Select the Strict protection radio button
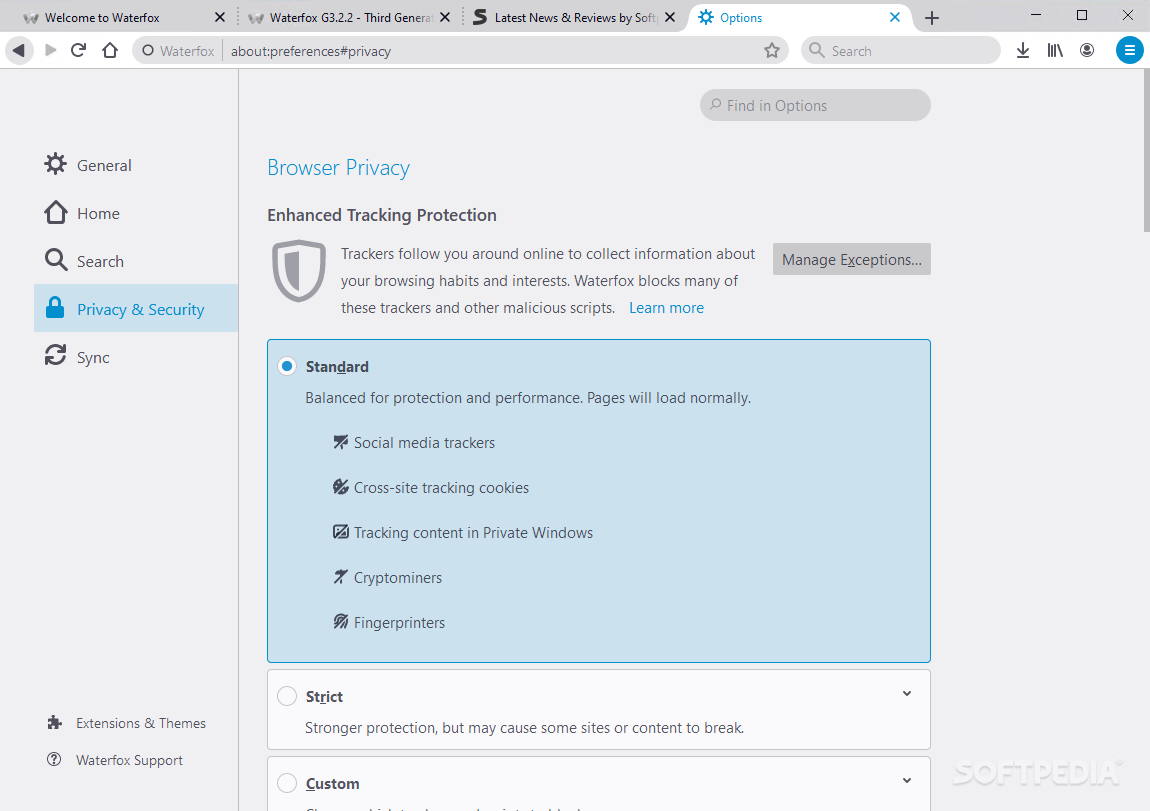The height and width of the screenshot is (811, 1150). [287, 696]
